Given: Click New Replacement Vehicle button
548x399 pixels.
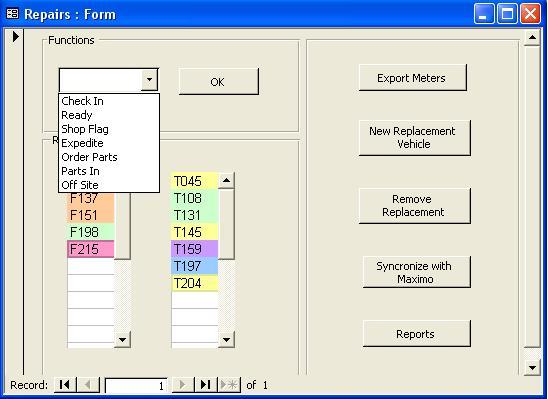Looking at the screenshot, I should [414, 138].
